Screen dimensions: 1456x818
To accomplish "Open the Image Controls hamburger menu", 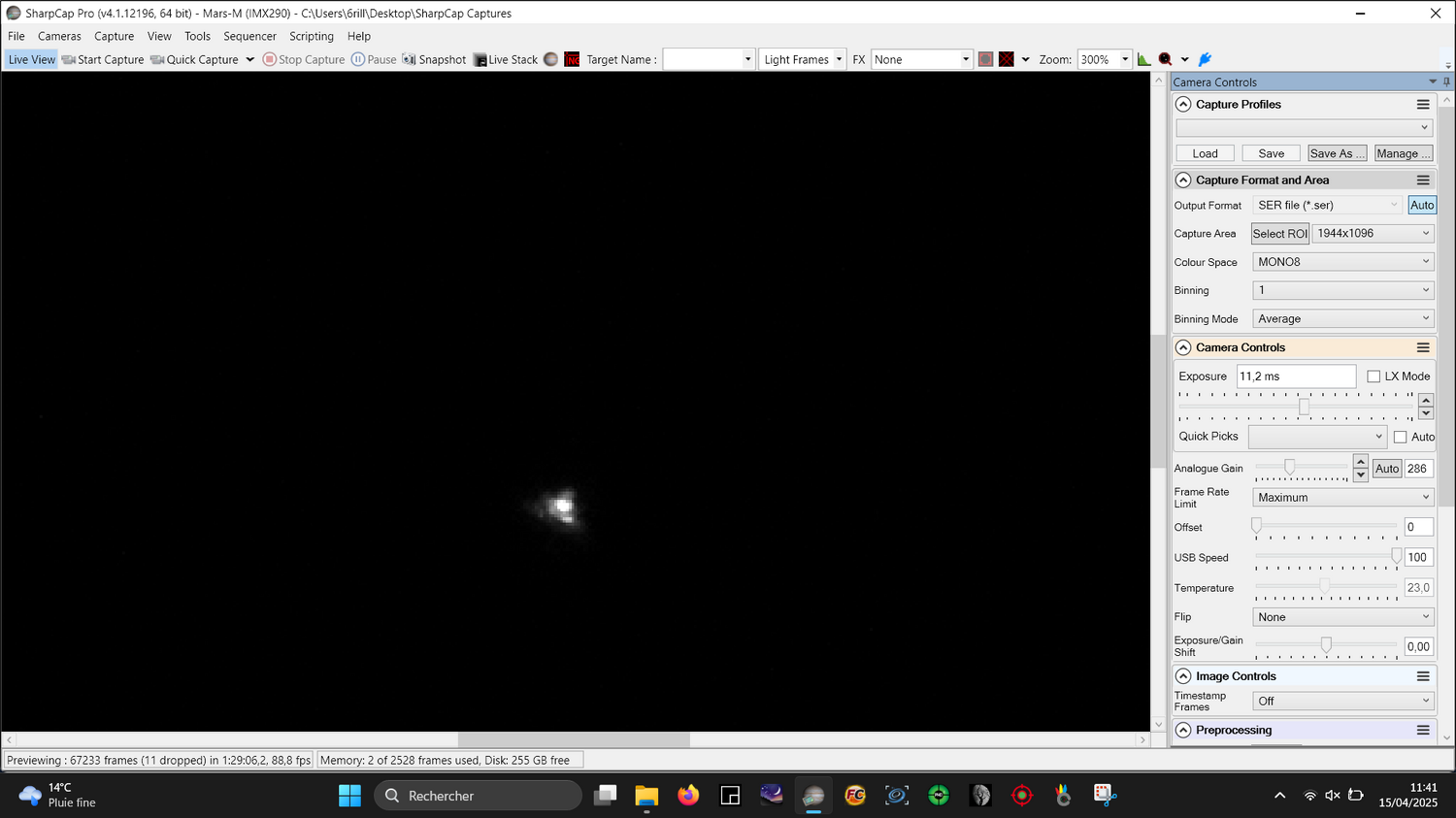I will [1423, 676].
